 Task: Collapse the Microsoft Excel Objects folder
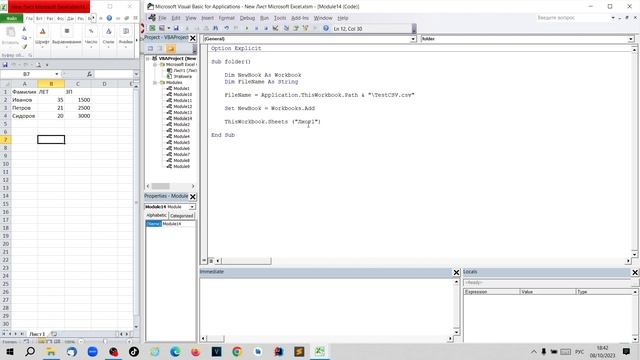(155, 64)
